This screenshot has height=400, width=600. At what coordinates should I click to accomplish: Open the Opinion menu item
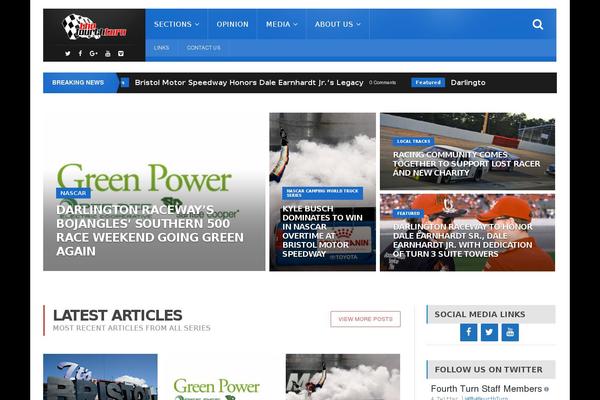tap(232, 24)
